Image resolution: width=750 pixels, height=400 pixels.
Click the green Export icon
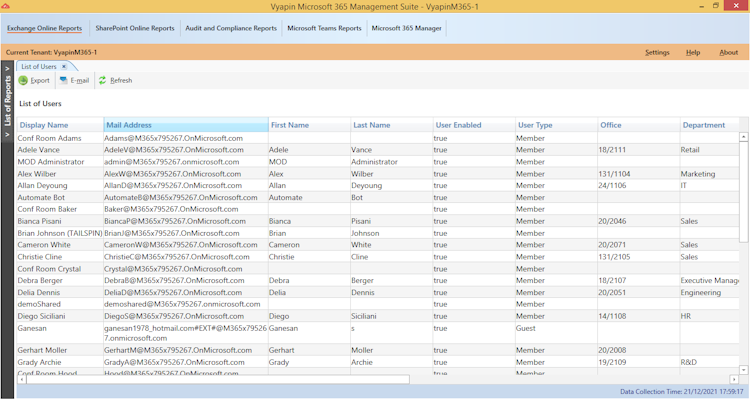(x=23, y=80)
